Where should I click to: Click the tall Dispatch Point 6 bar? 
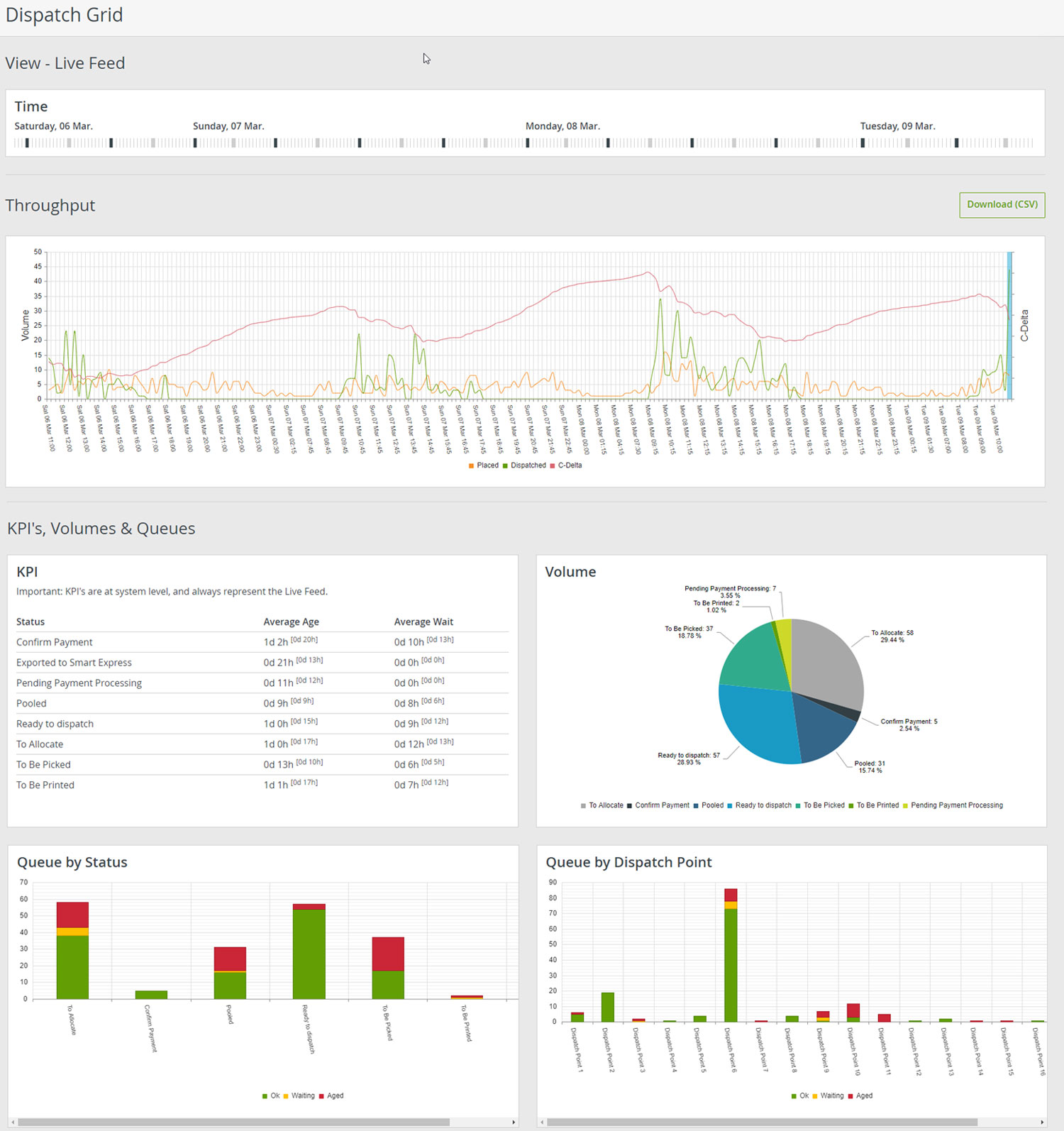(x=731, y=955)
